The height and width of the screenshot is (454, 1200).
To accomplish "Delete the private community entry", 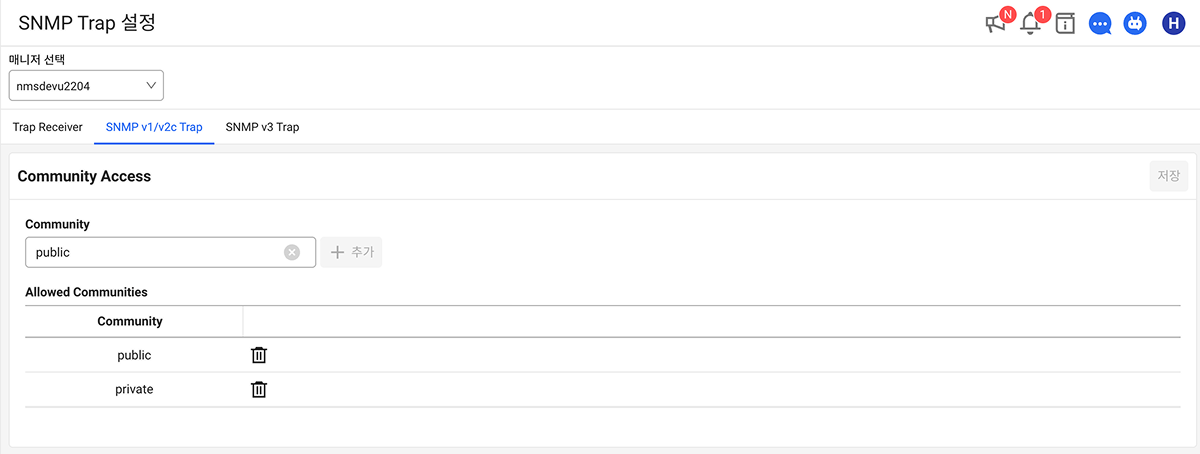I will coord(259,389).
